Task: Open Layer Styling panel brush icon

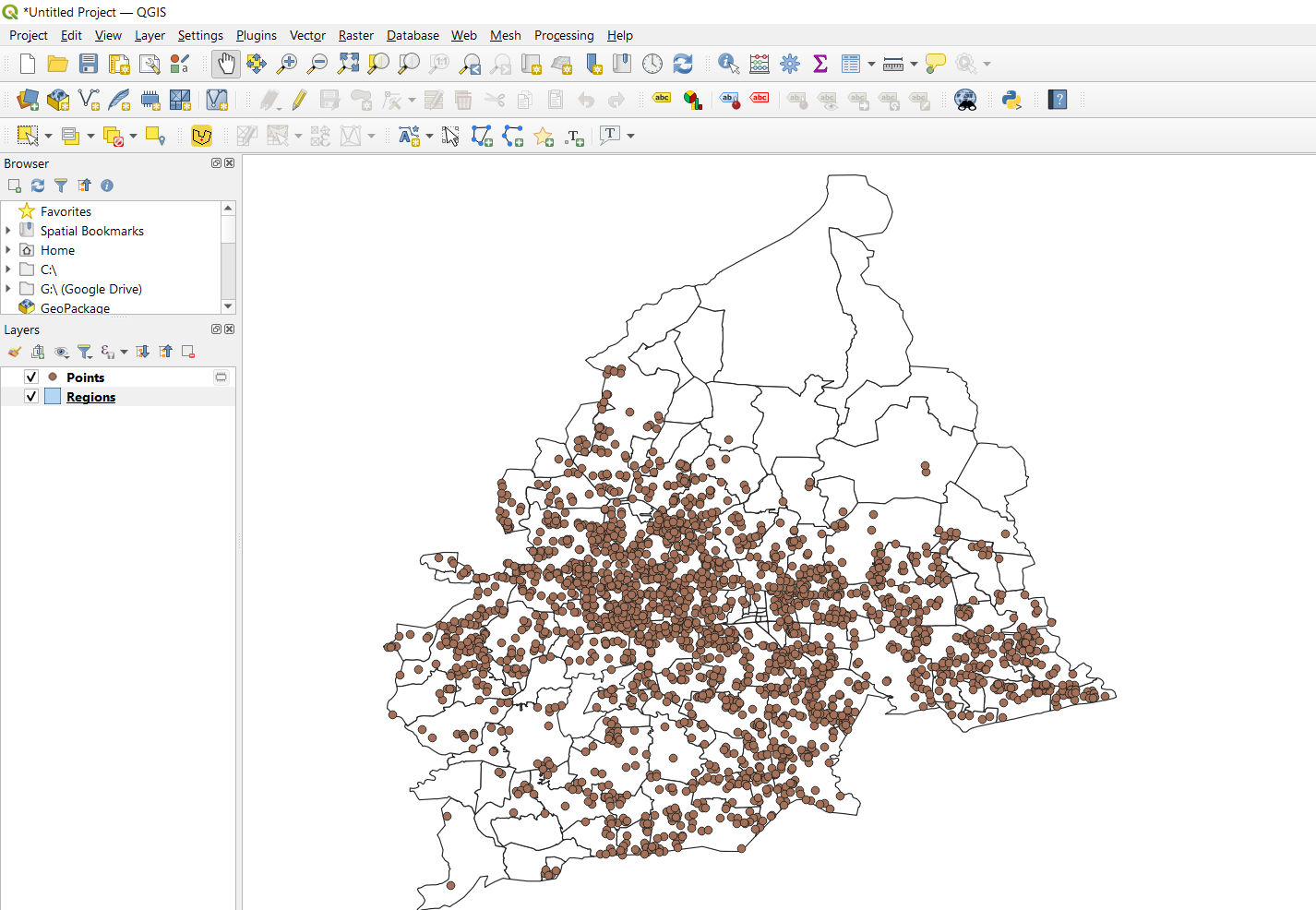Action: tap(15, 352)
